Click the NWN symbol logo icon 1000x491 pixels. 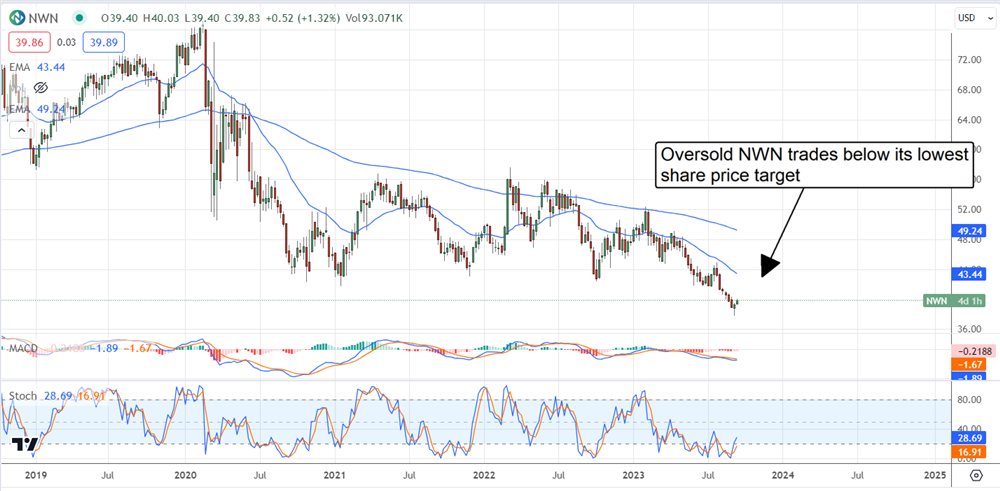(x=16, y=17)
